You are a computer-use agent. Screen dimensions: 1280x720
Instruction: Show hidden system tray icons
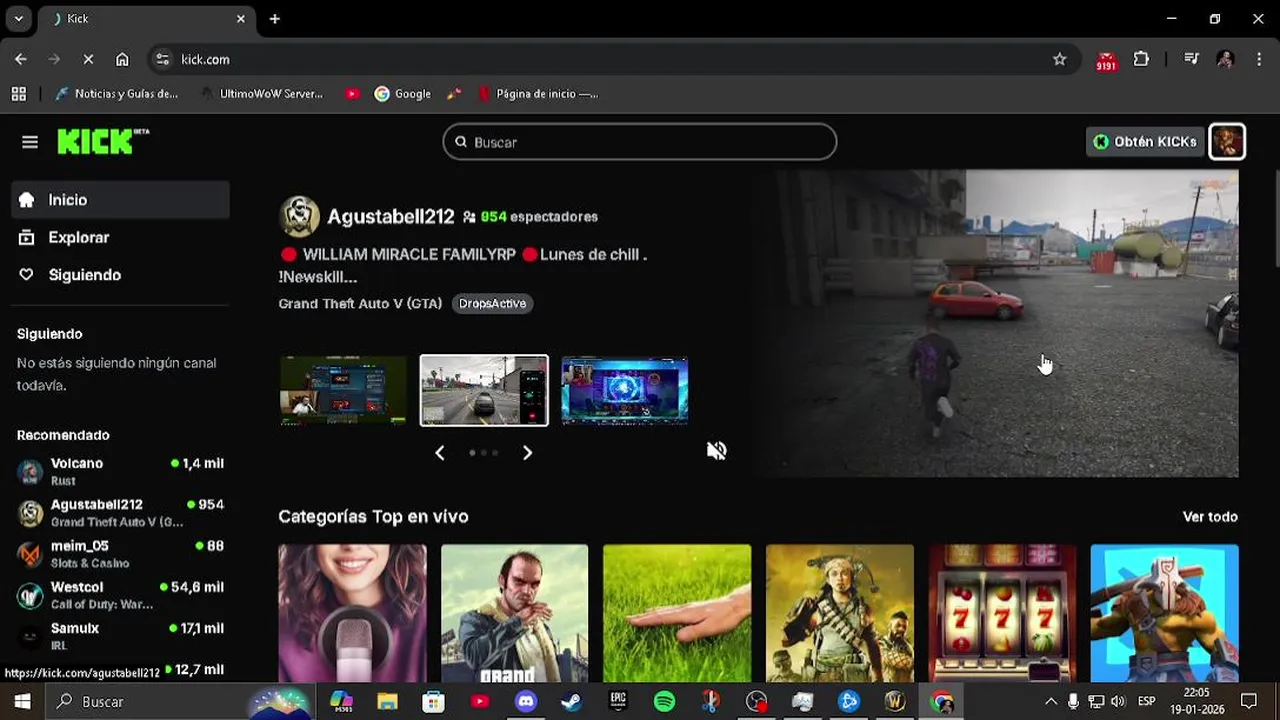1051,702
